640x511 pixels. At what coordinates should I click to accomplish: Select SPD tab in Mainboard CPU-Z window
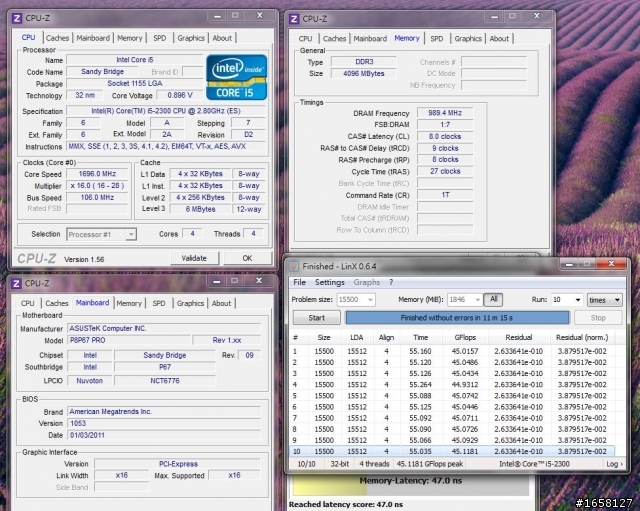coord(159,303)
